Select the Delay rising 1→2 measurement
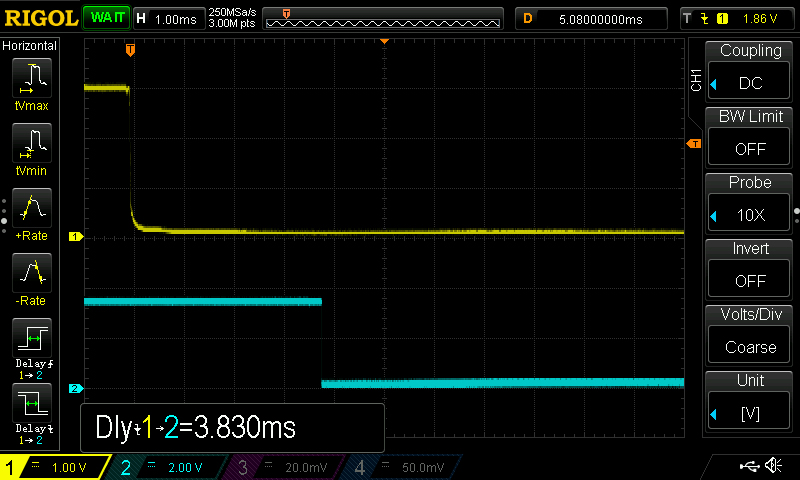 pos(32,338)
